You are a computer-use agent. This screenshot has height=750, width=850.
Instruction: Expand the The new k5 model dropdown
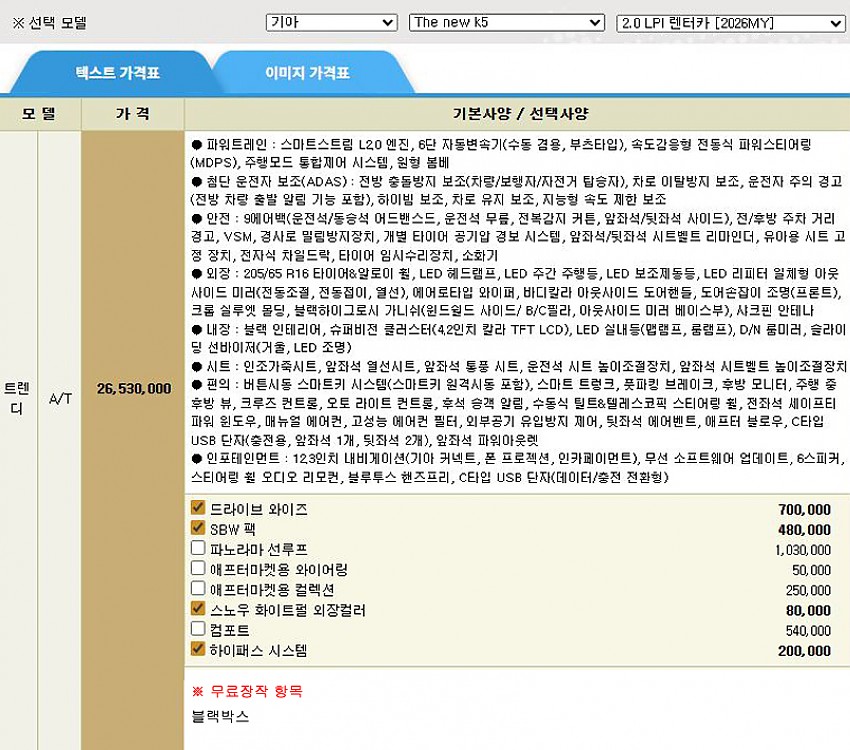[507, 22]
